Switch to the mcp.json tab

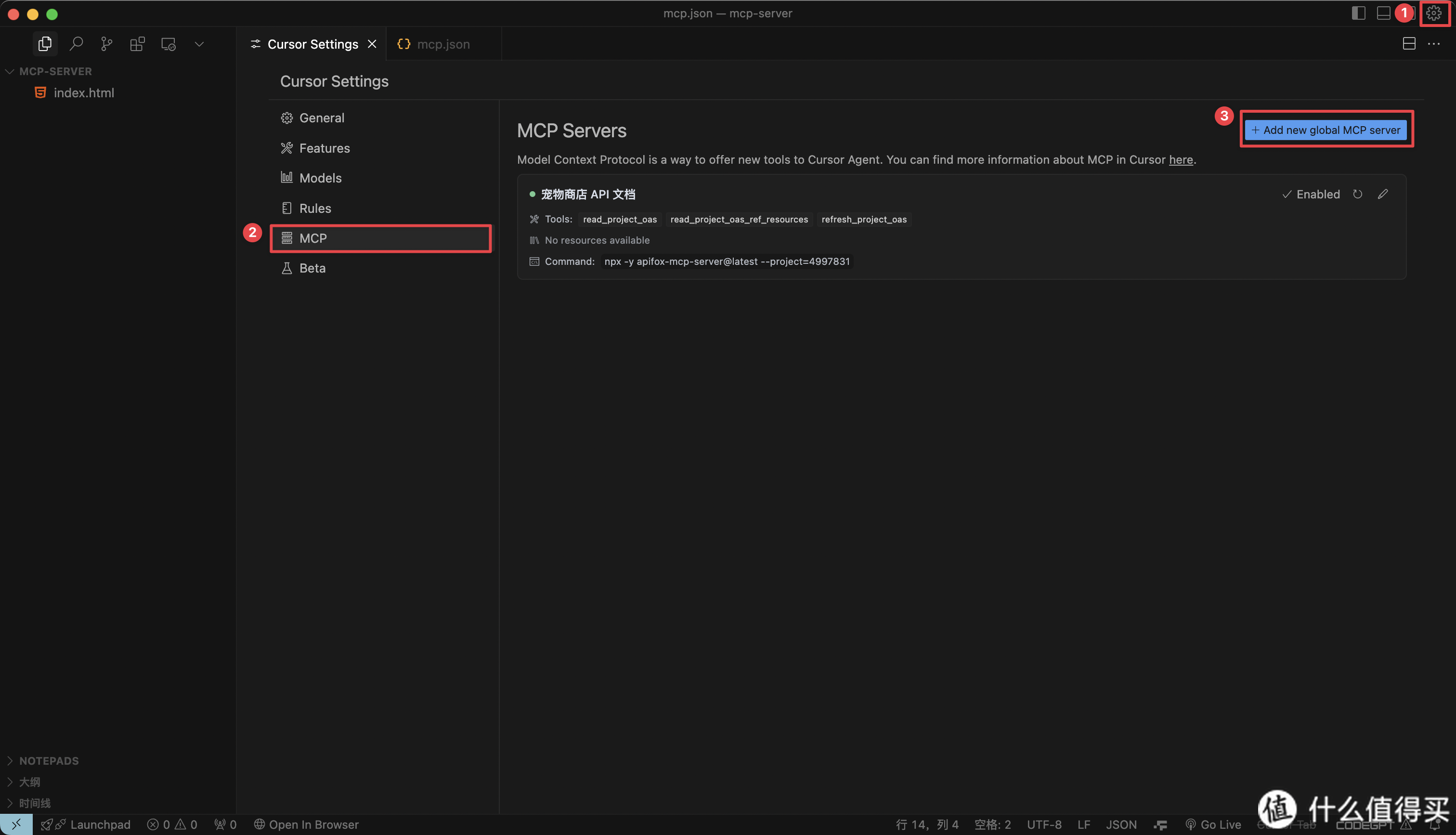pos(442,44)
